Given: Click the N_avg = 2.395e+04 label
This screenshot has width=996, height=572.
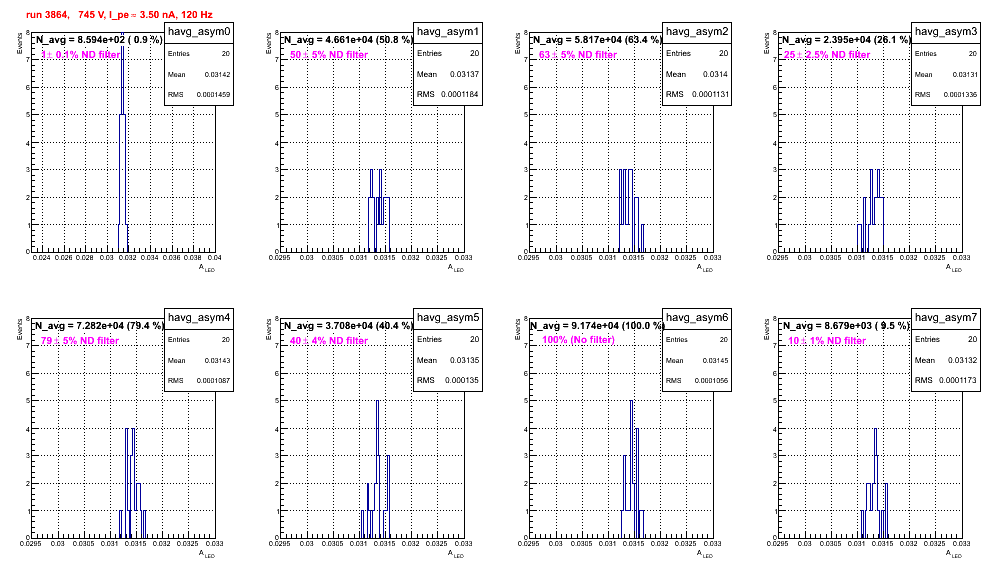Looking at the screenshot, I should click(x=845, y=40).
